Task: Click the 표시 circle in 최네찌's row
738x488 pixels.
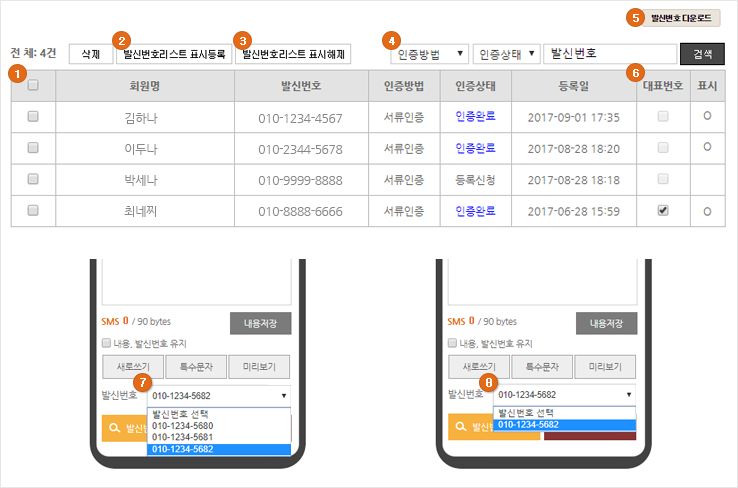Action: point(707,211)
